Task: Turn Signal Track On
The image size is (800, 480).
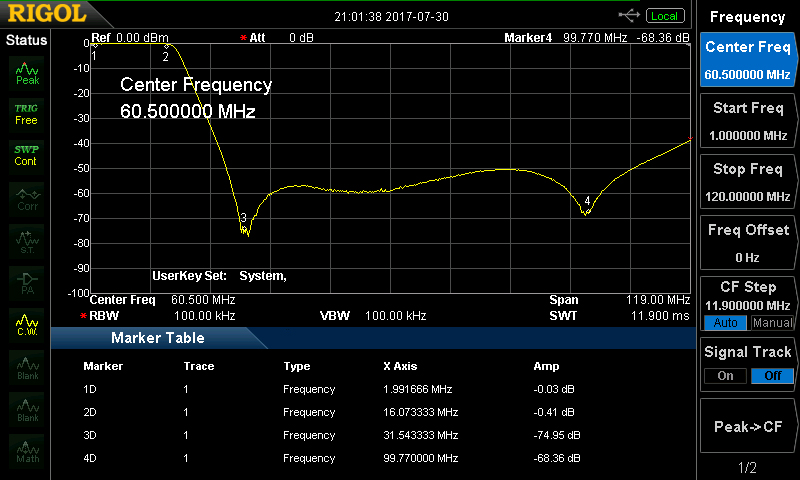Action: (x=725, y=375)
